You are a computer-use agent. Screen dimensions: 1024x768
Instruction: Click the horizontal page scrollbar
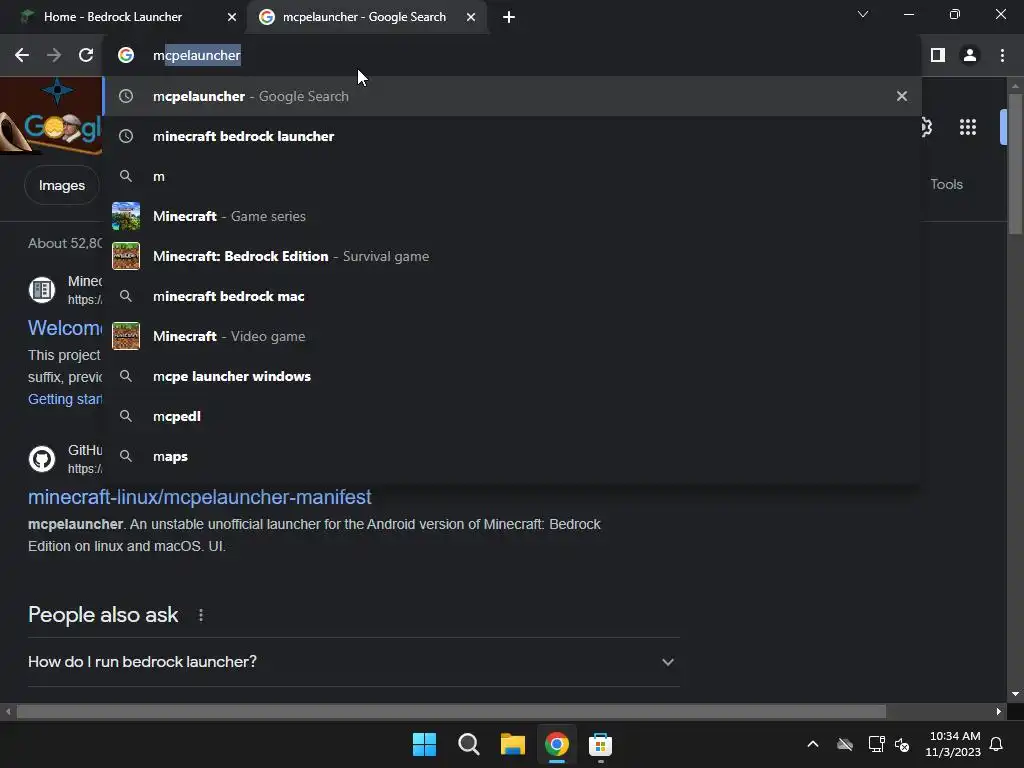tap(451, 711)
